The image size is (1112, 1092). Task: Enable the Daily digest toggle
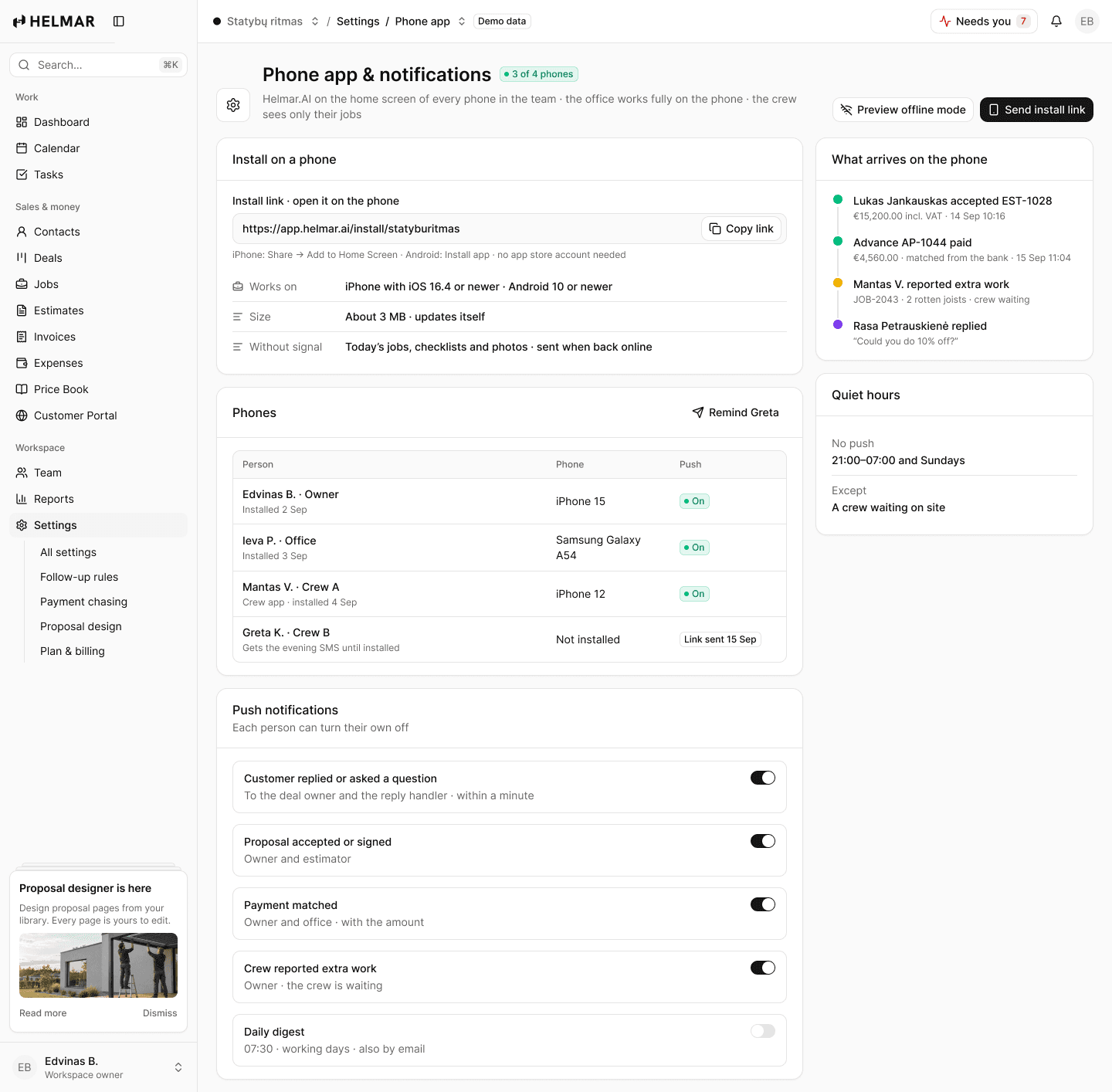(x=763, y=1031)
